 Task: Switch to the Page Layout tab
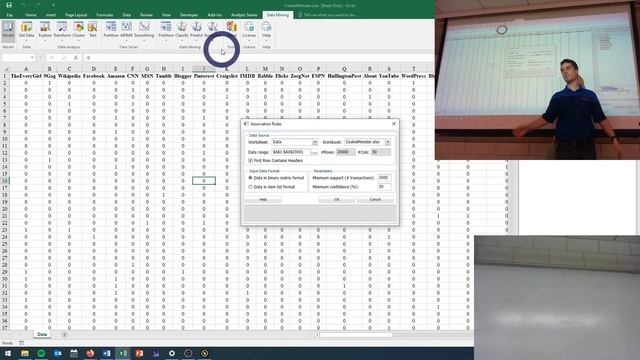click(76, 15)
